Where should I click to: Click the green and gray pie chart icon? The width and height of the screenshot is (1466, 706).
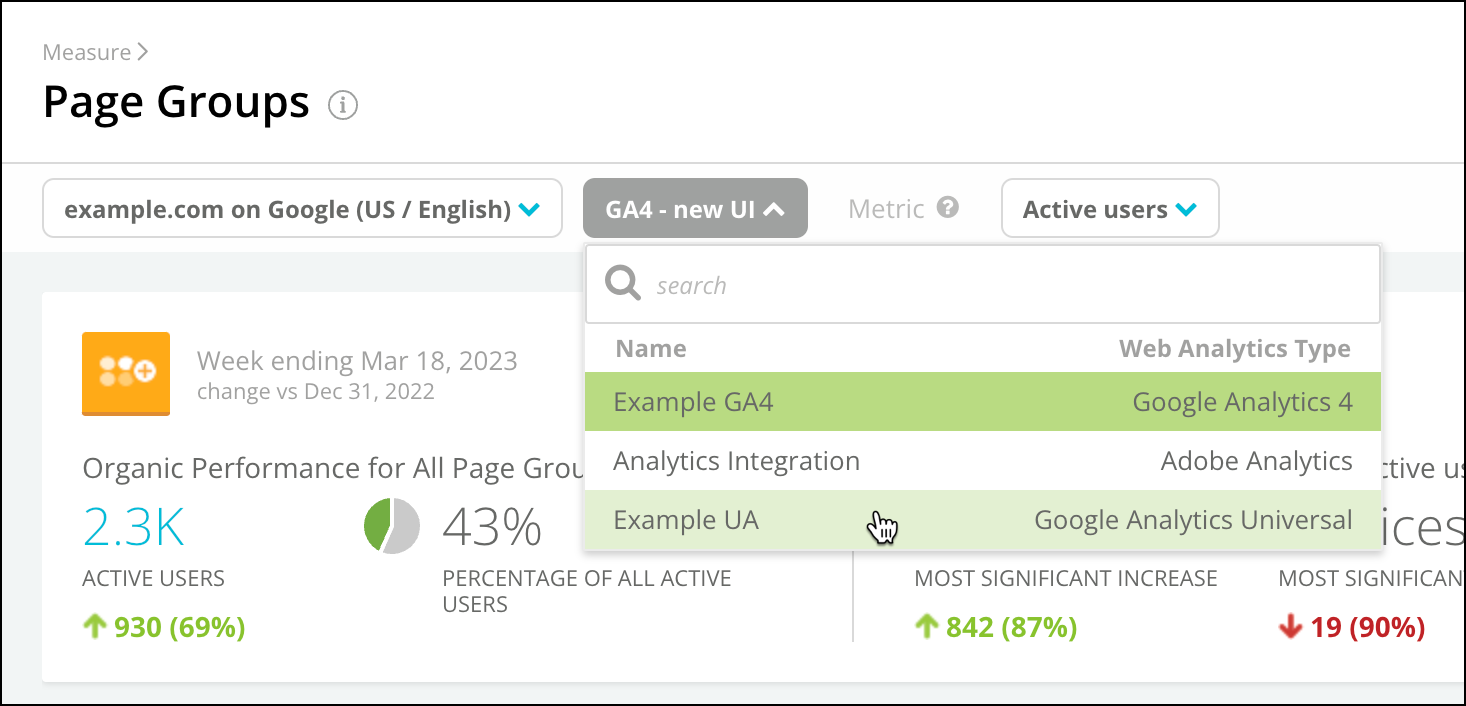392,525
